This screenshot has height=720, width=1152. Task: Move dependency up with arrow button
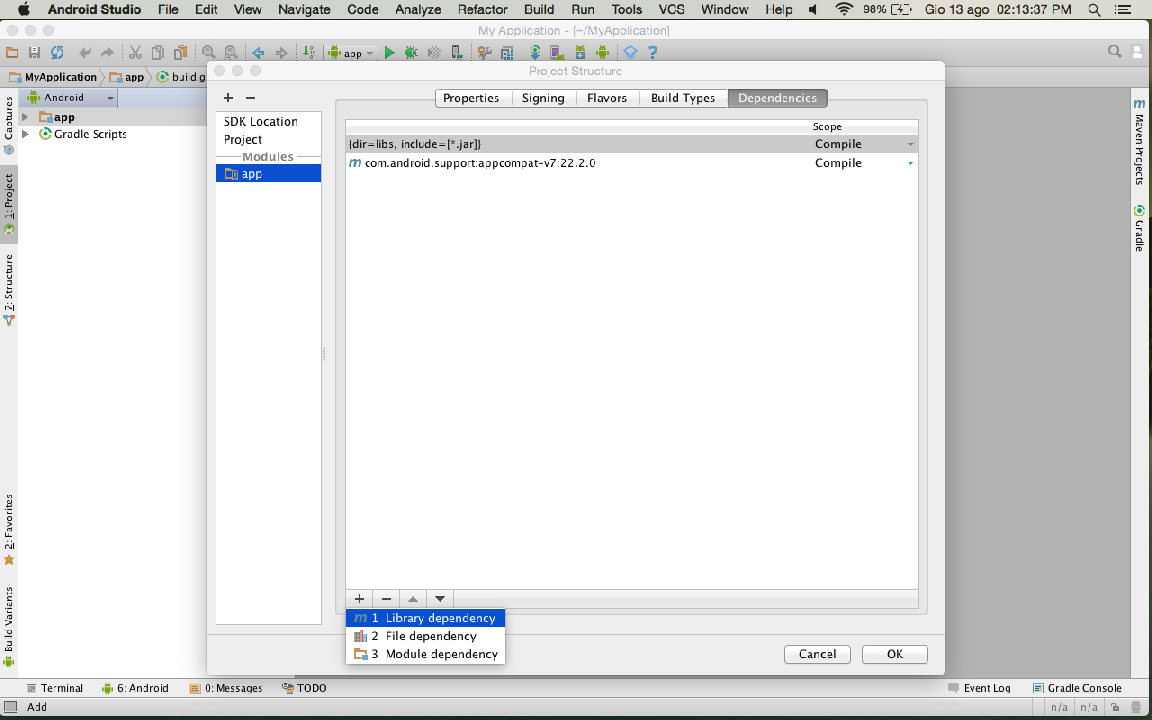point(413,599)
